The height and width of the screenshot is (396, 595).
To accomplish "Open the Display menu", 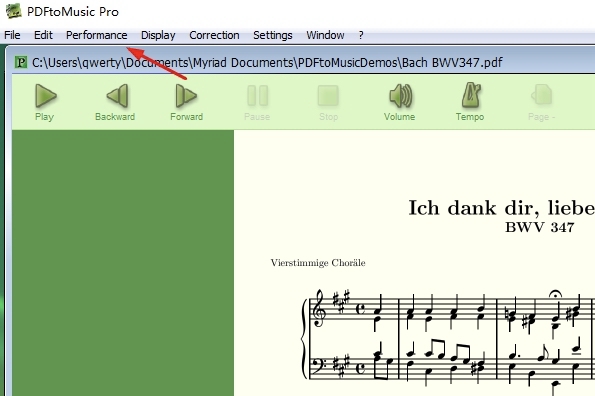I will pos(158,35).
